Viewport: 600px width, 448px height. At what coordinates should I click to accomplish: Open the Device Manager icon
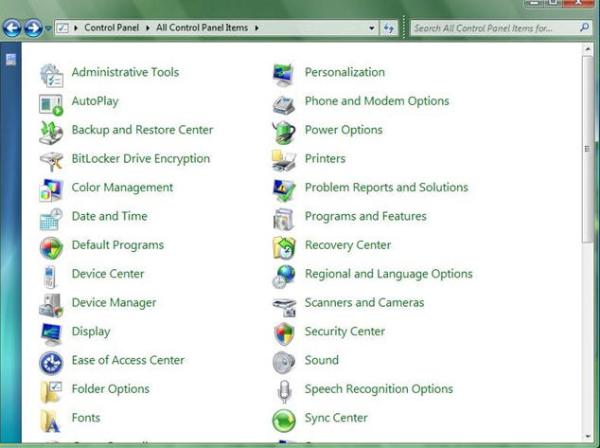pos(51,305)
